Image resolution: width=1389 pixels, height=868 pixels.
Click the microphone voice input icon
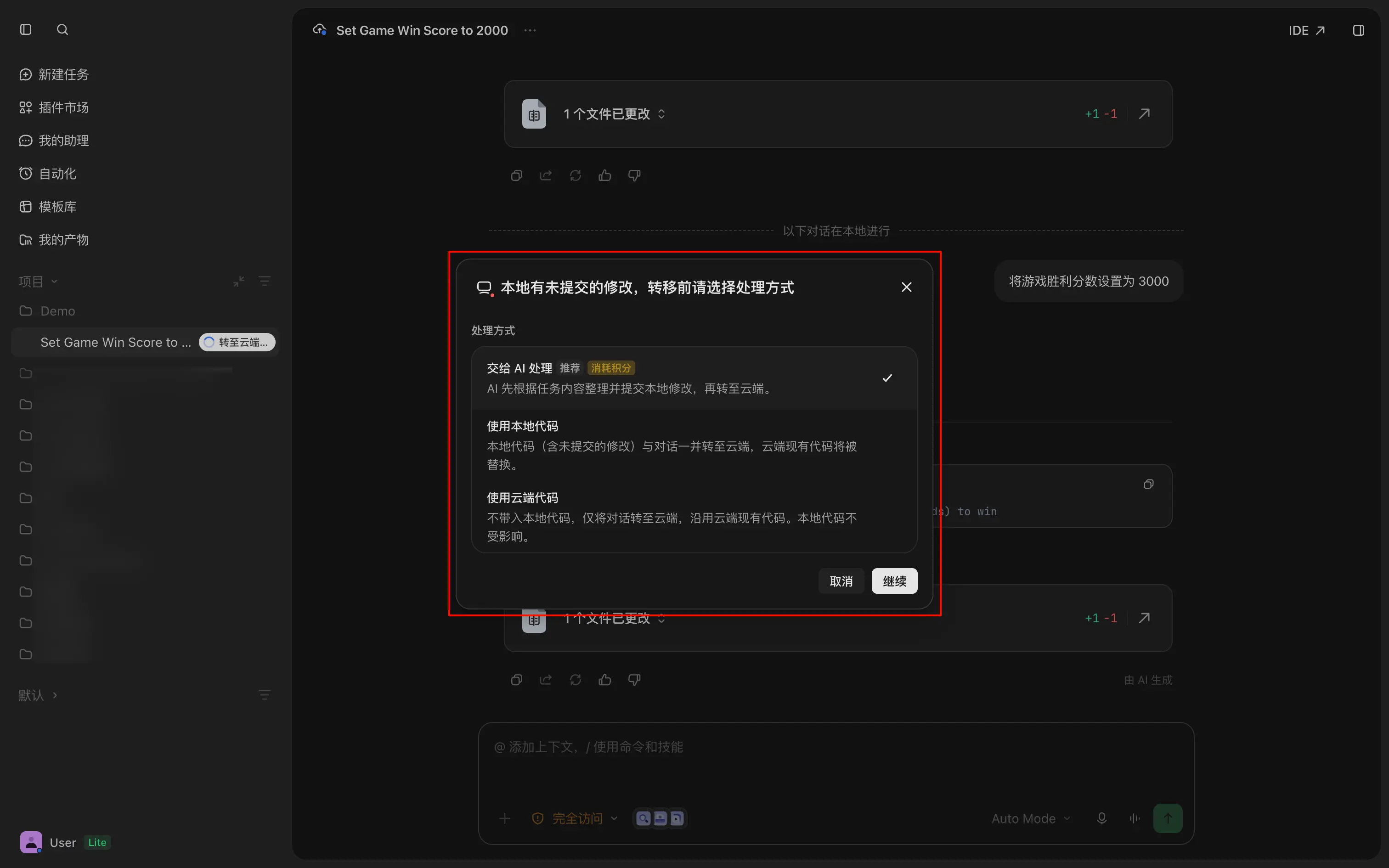pyautogui.click(x=1101, y=818)
